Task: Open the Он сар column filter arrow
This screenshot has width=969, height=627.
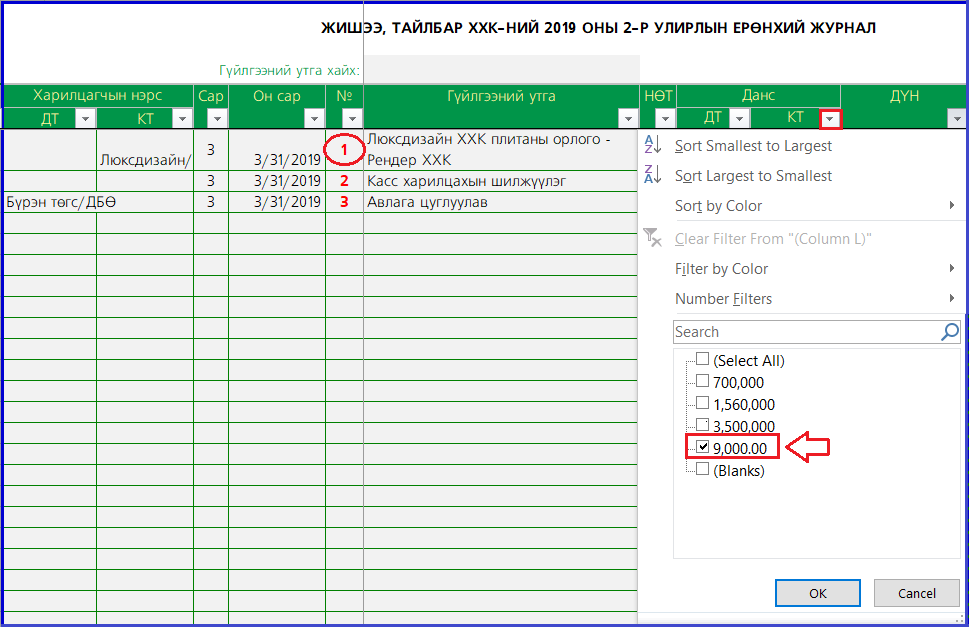Action: point(314,119)
